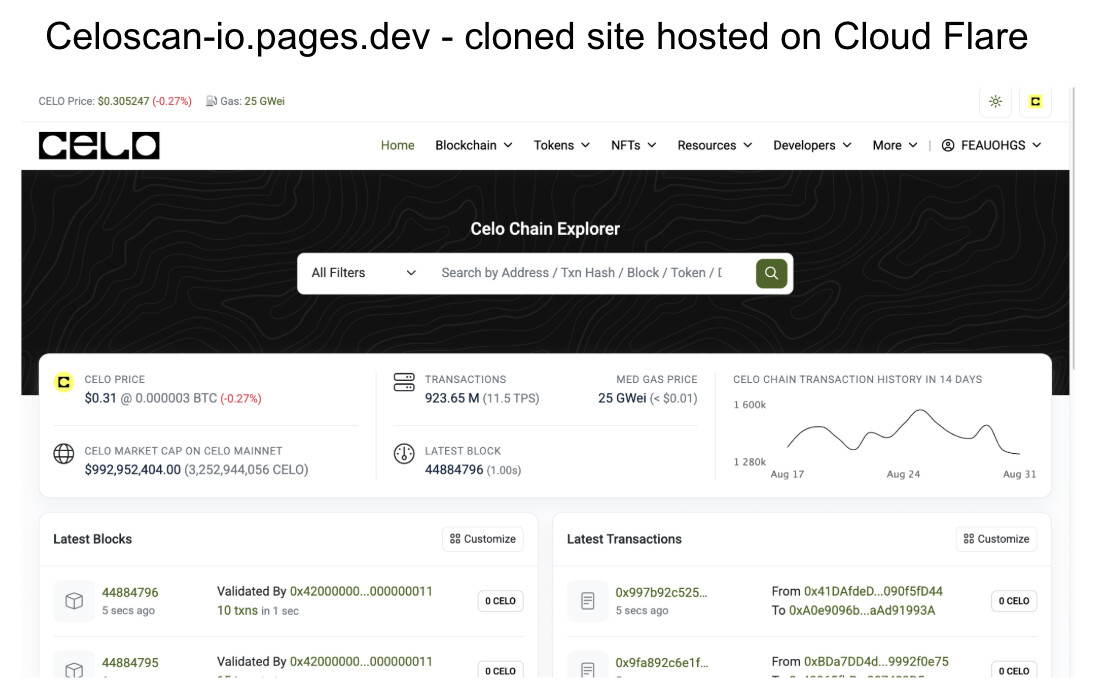Customize the Latest Transactions panel
Viewport: 1106px width, 696px height.
pos(997,539)
